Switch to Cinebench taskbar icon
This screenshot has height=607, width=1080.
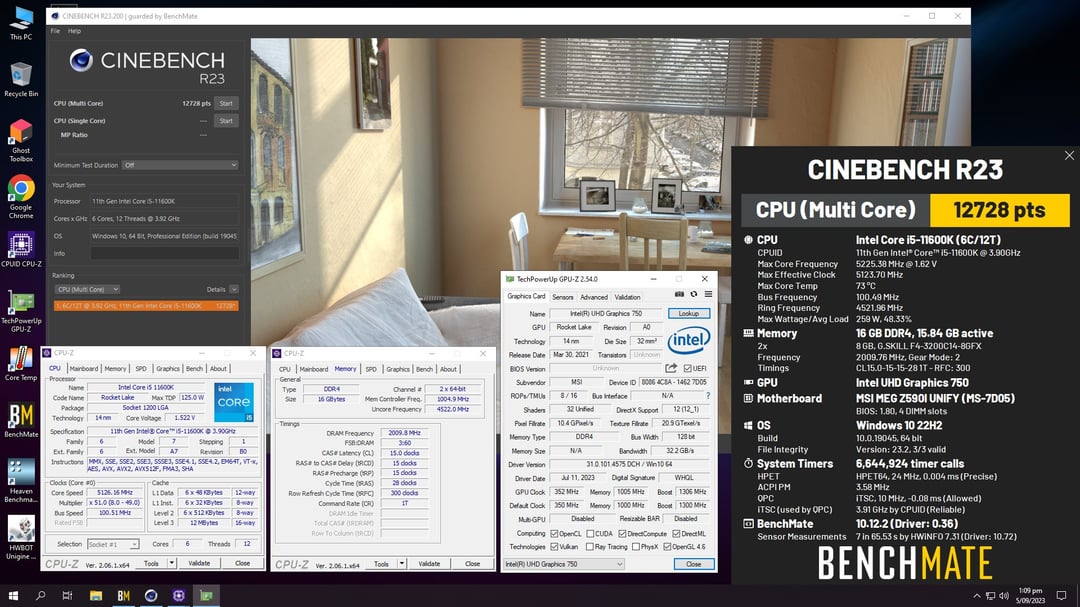pyautogui.click(x=151, y=595)
